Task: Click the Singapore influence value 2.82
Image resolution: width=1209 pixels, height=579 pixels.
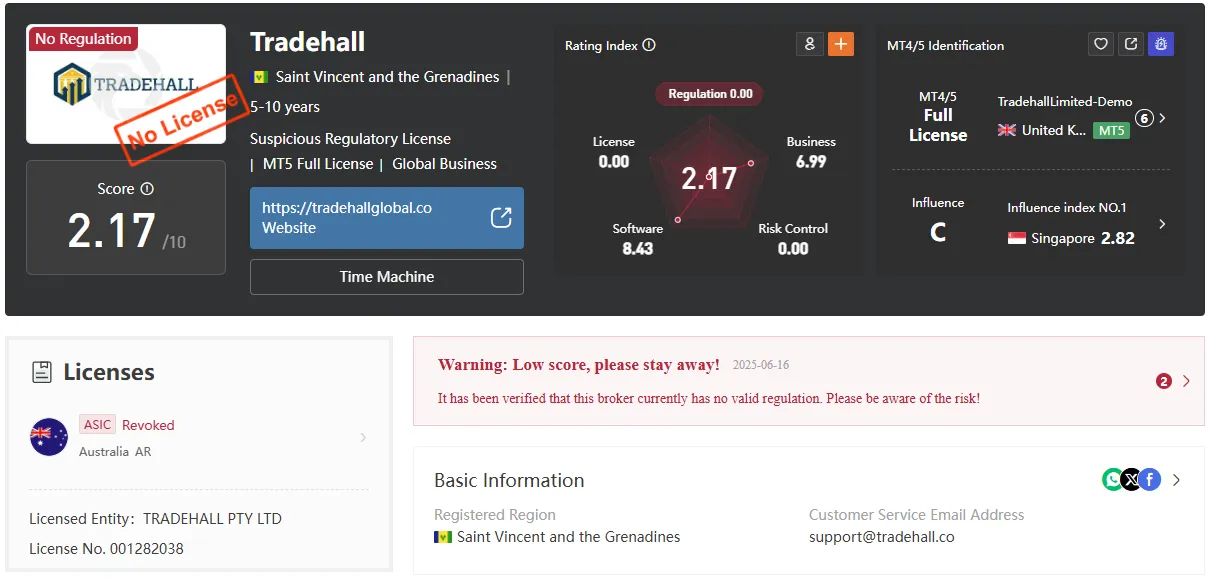Action: pyautogui.click(x=1118, y=238)
